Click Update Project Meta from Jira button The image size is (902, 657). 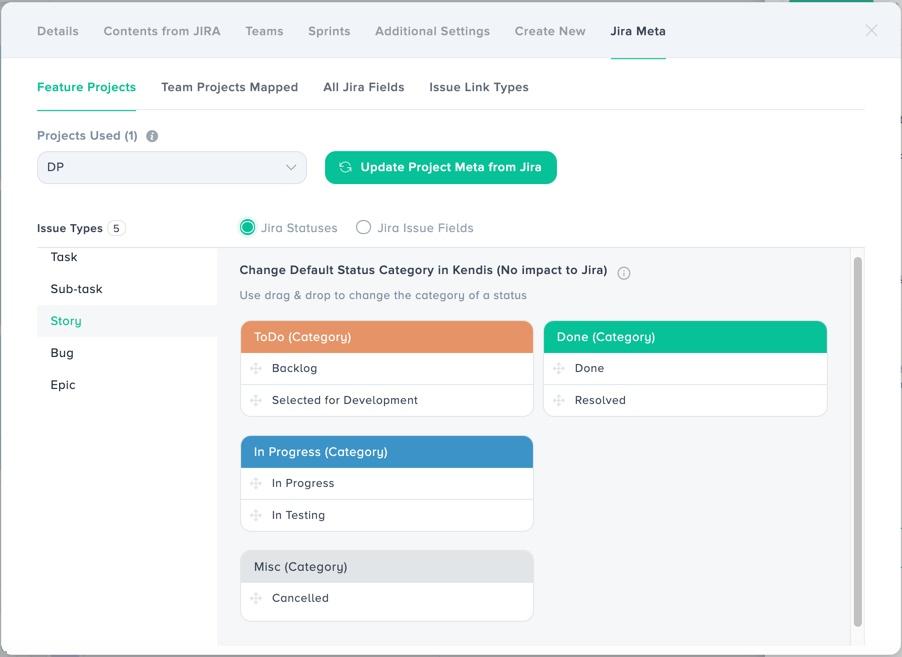(x=441, y=167)
